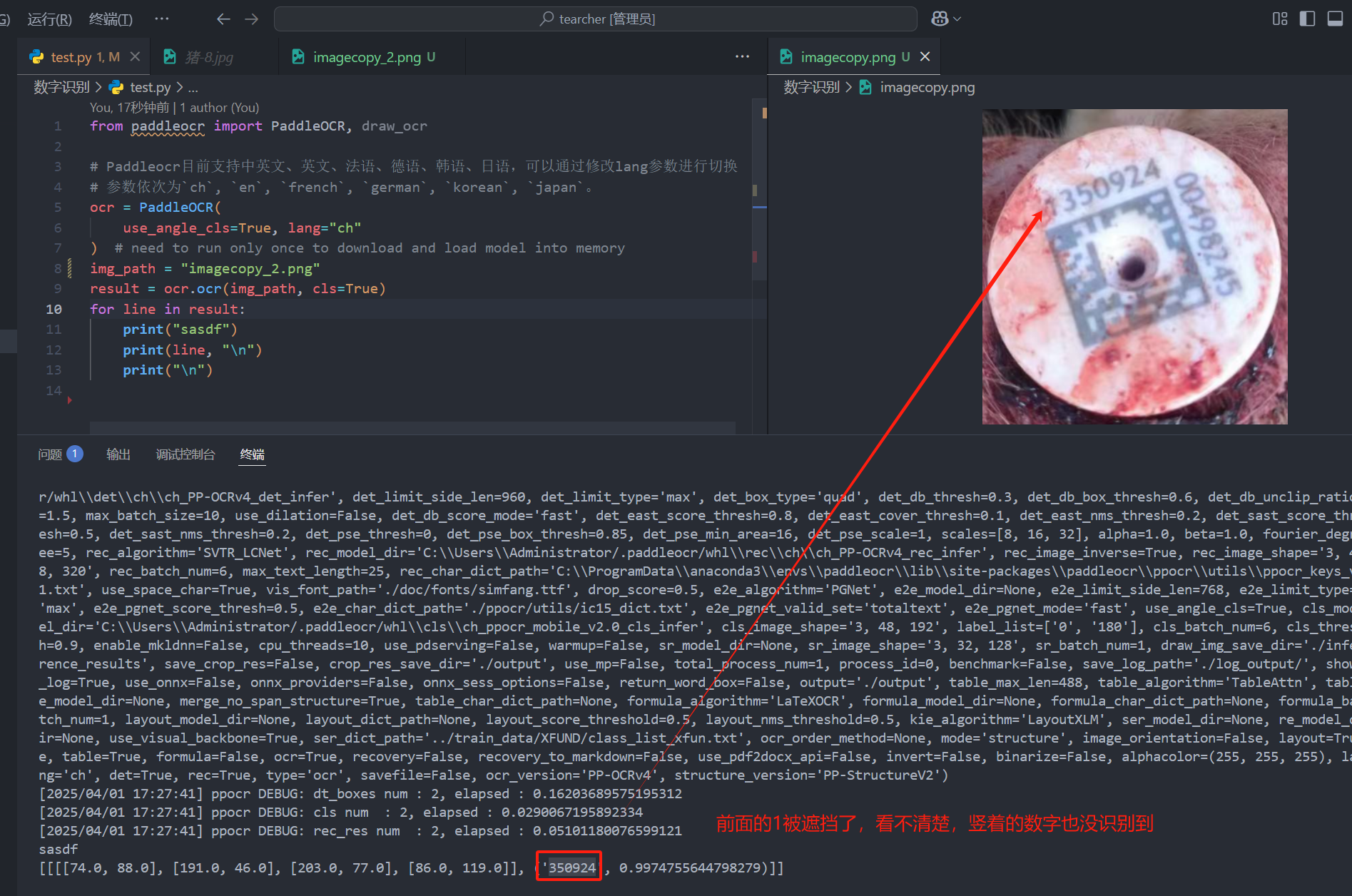This screenshot has width=1352, height=896.
Task: Open the Run (运行) menu
Action: click(x=49, y=19)
